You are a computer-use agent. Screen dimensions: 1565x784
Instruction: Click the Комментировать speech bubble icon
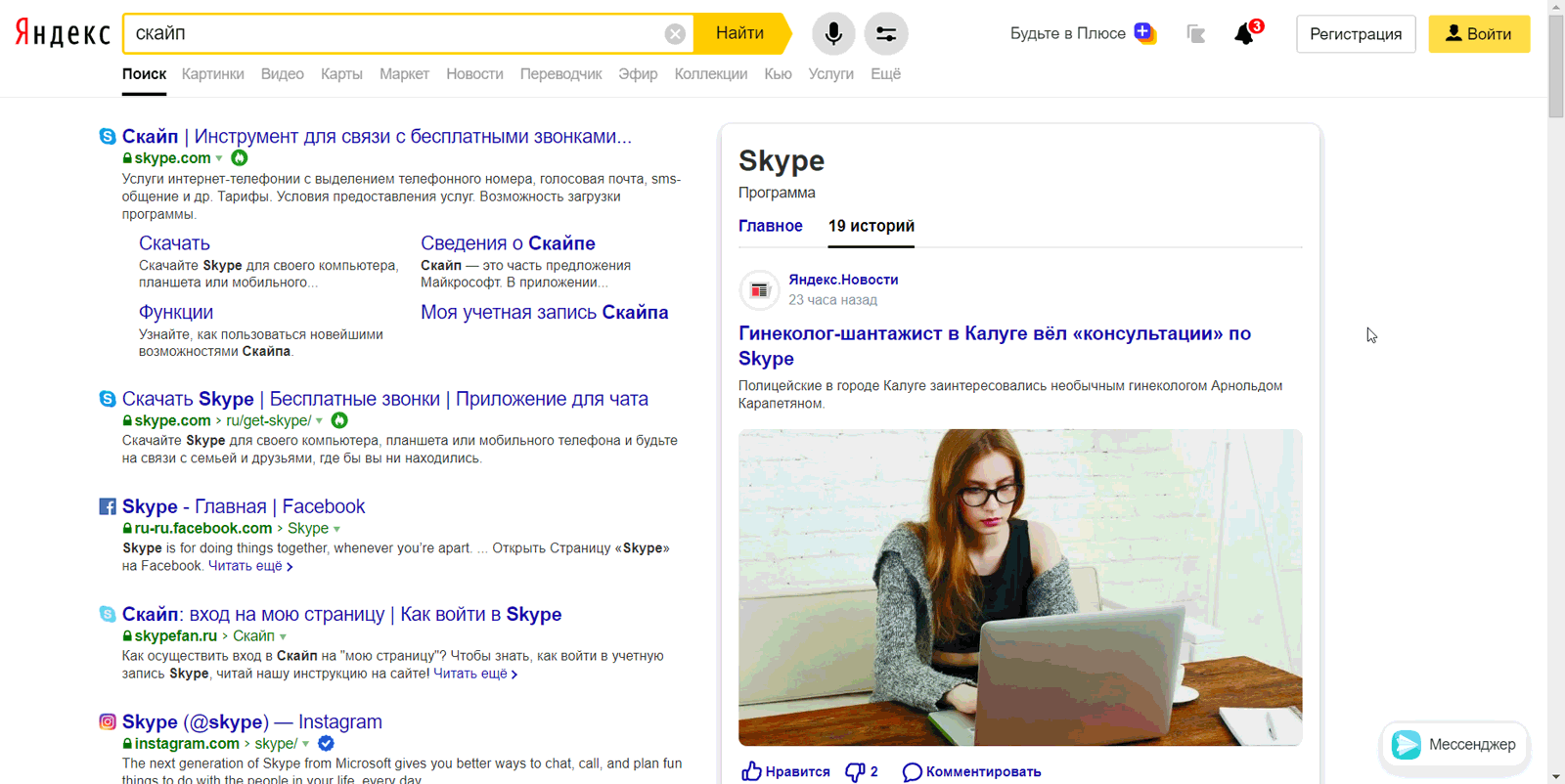click(x=912, y=772)
